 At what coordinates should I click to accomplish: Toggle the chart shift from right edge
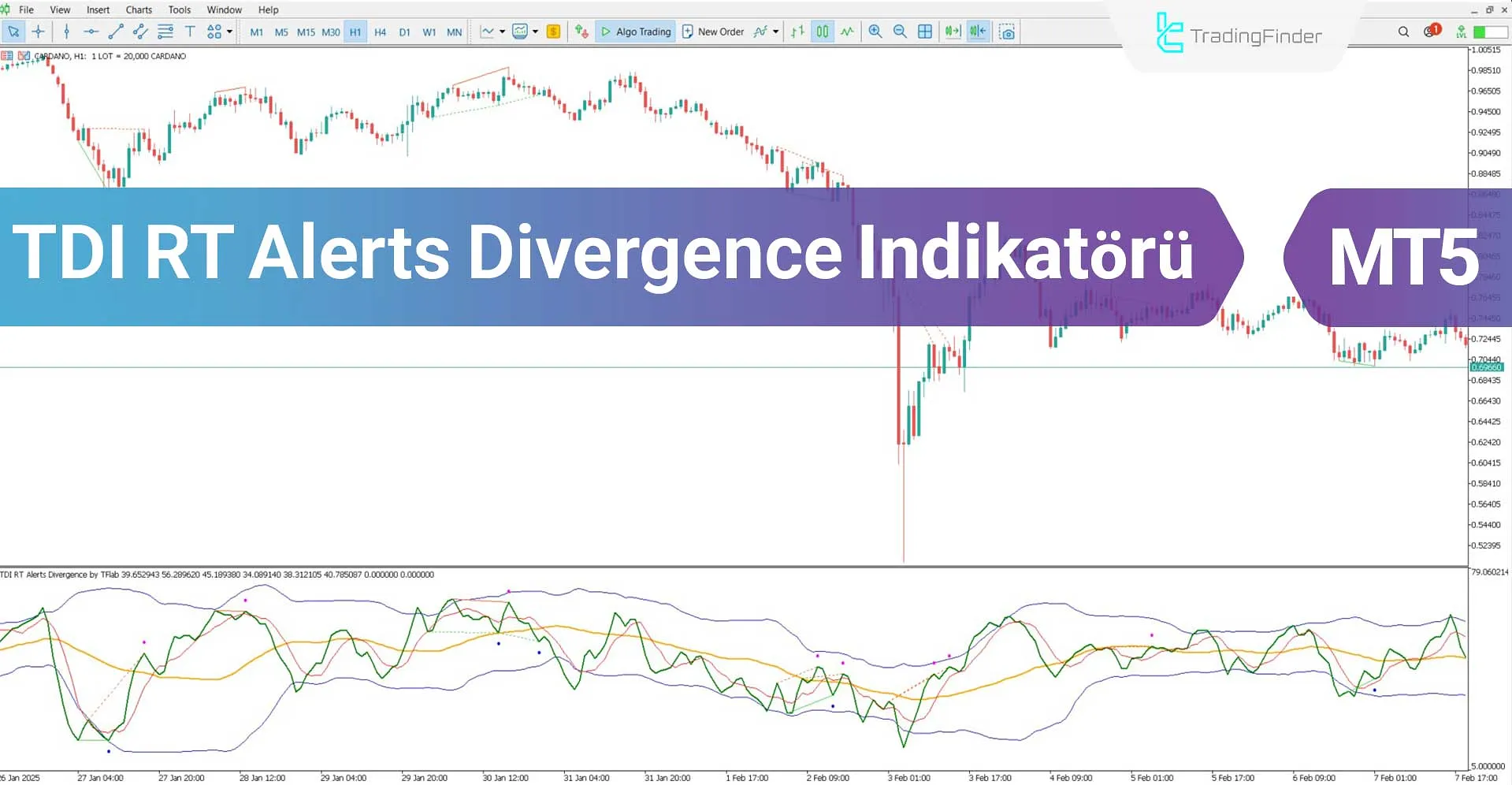point(977,32)
